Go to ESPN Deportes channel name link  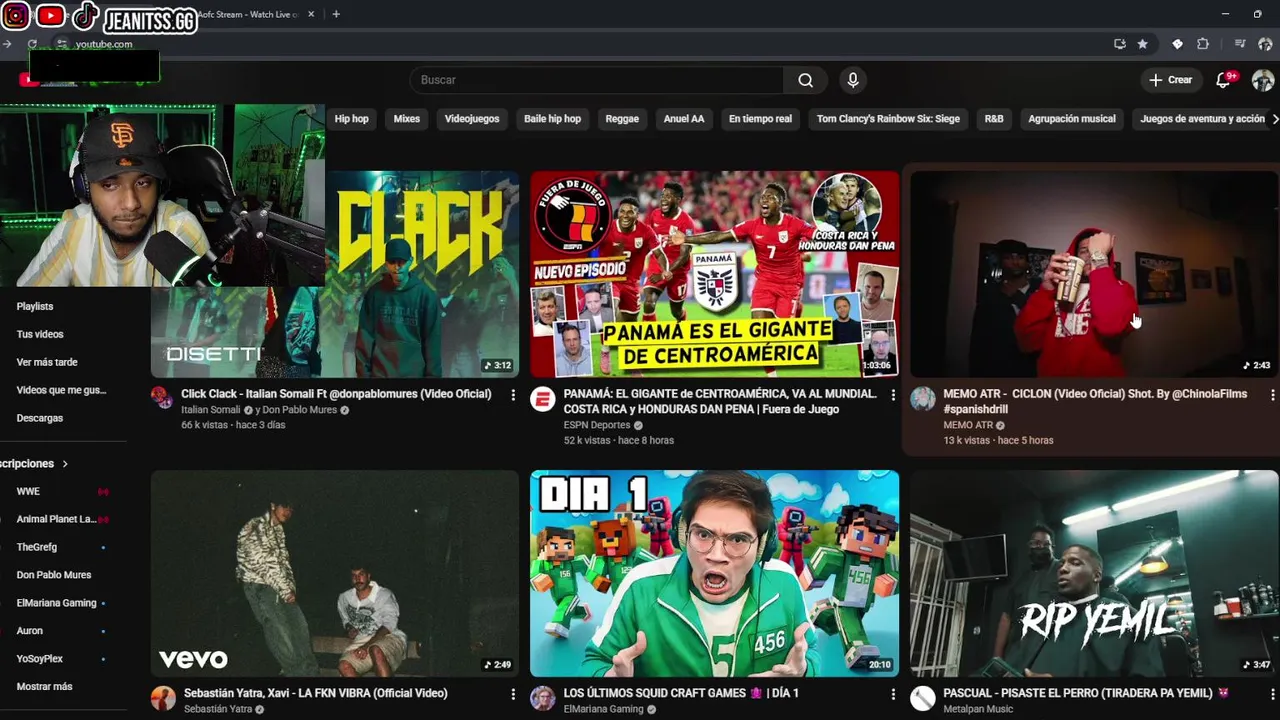(x=597, y=425)
